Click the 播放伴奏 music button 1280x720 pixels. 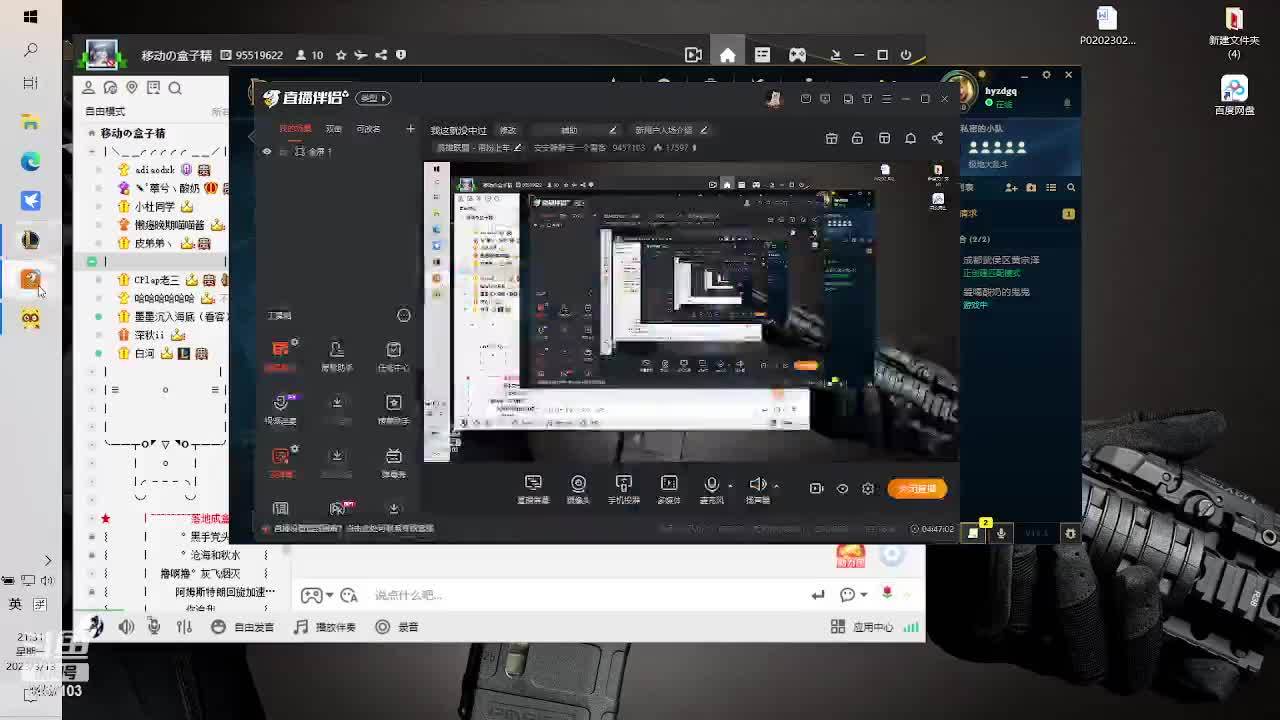pyautogui.click(x=325, y=627)
